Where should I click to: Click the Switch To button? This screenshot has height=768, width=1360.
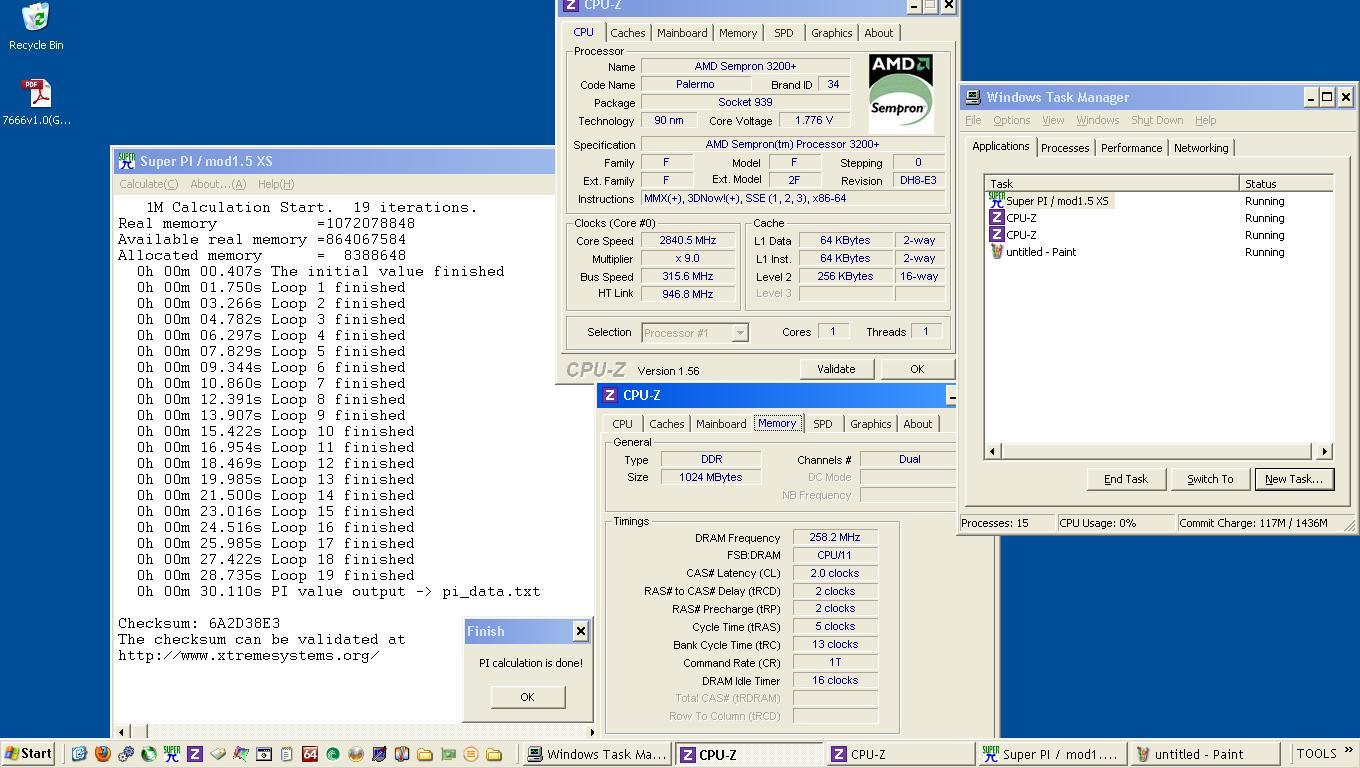pos(1210,479)
